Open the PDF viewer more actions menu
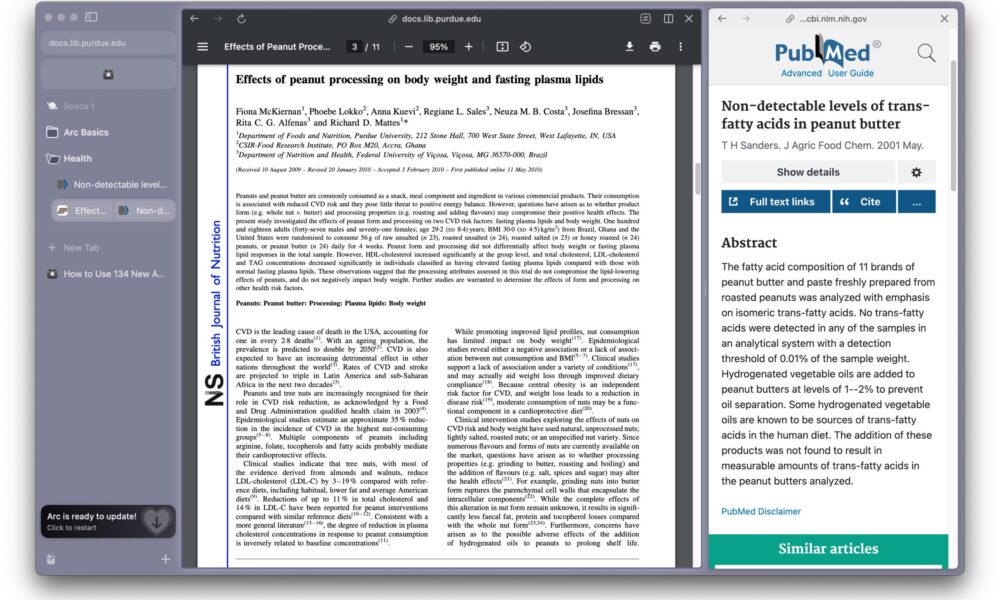 pos(680,47)
